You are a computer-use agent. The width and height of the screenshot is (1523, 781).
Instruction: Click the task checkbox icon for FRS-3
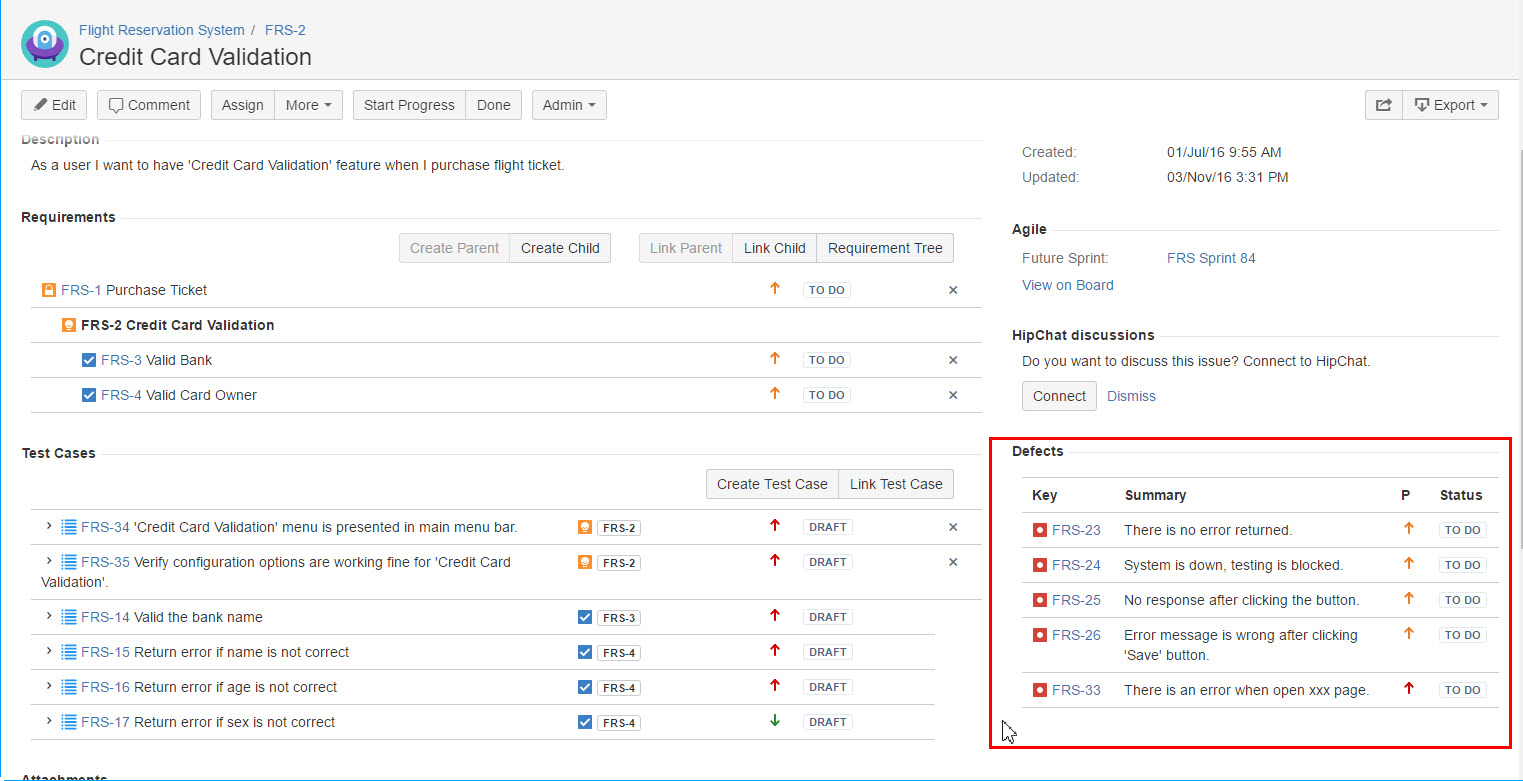[x=89, y=360]
